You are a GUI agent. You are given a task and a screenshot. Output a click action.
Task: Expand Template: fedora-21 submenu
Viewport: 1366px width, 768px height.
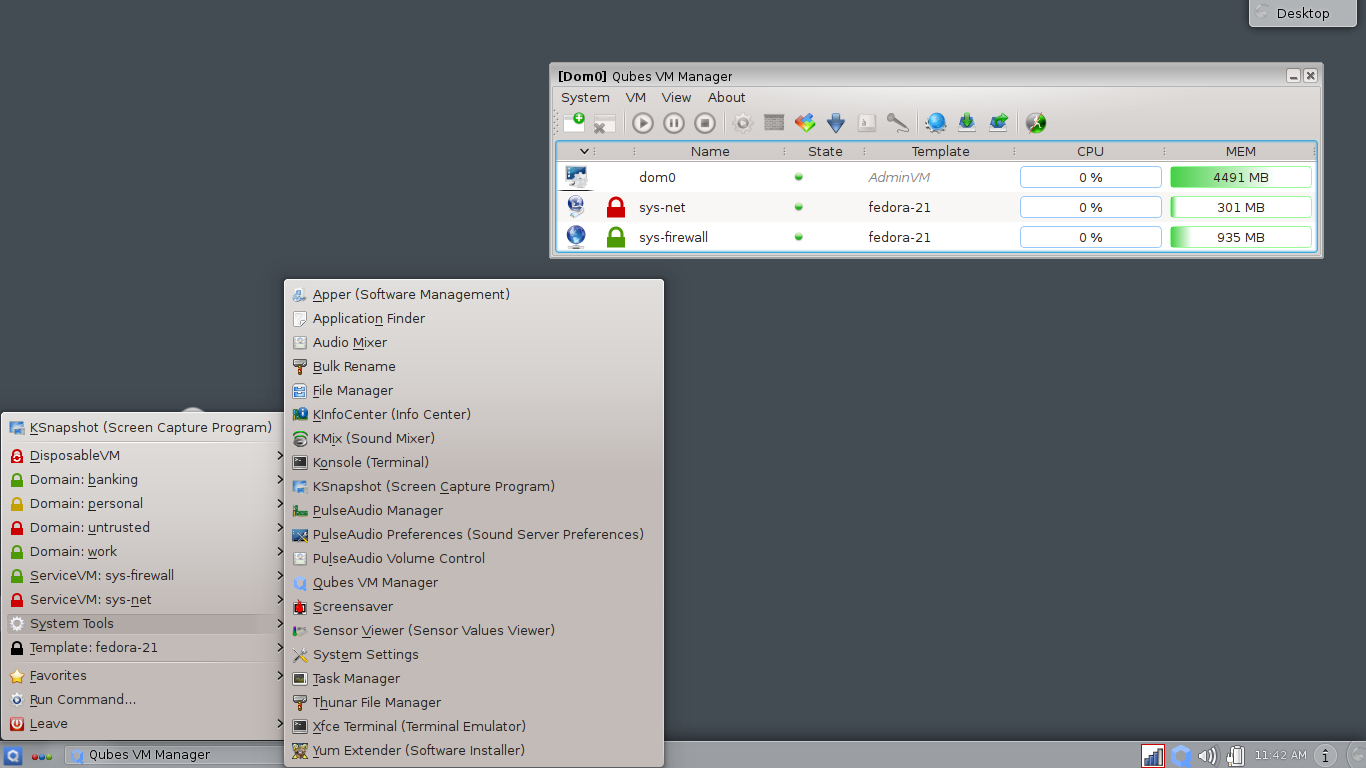coord(145,647)
